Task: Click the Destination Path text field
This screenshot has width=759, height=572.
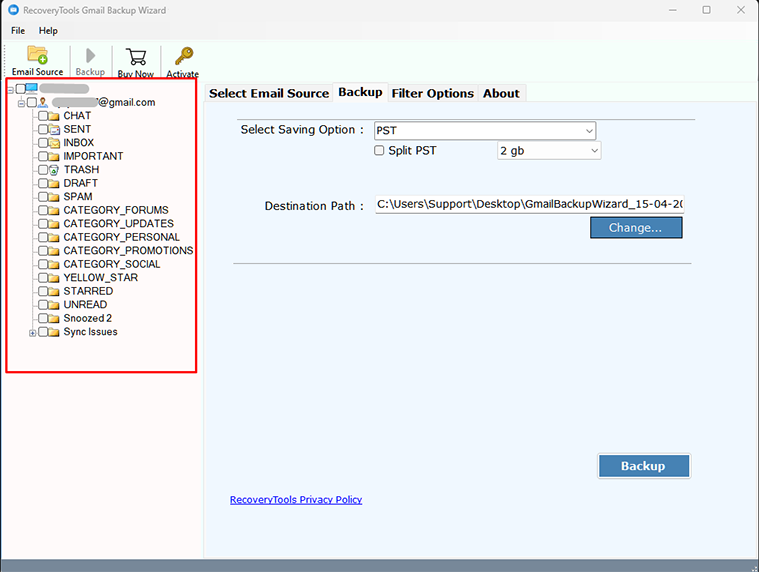Action: pyautogui.click(x=530, y=204)
